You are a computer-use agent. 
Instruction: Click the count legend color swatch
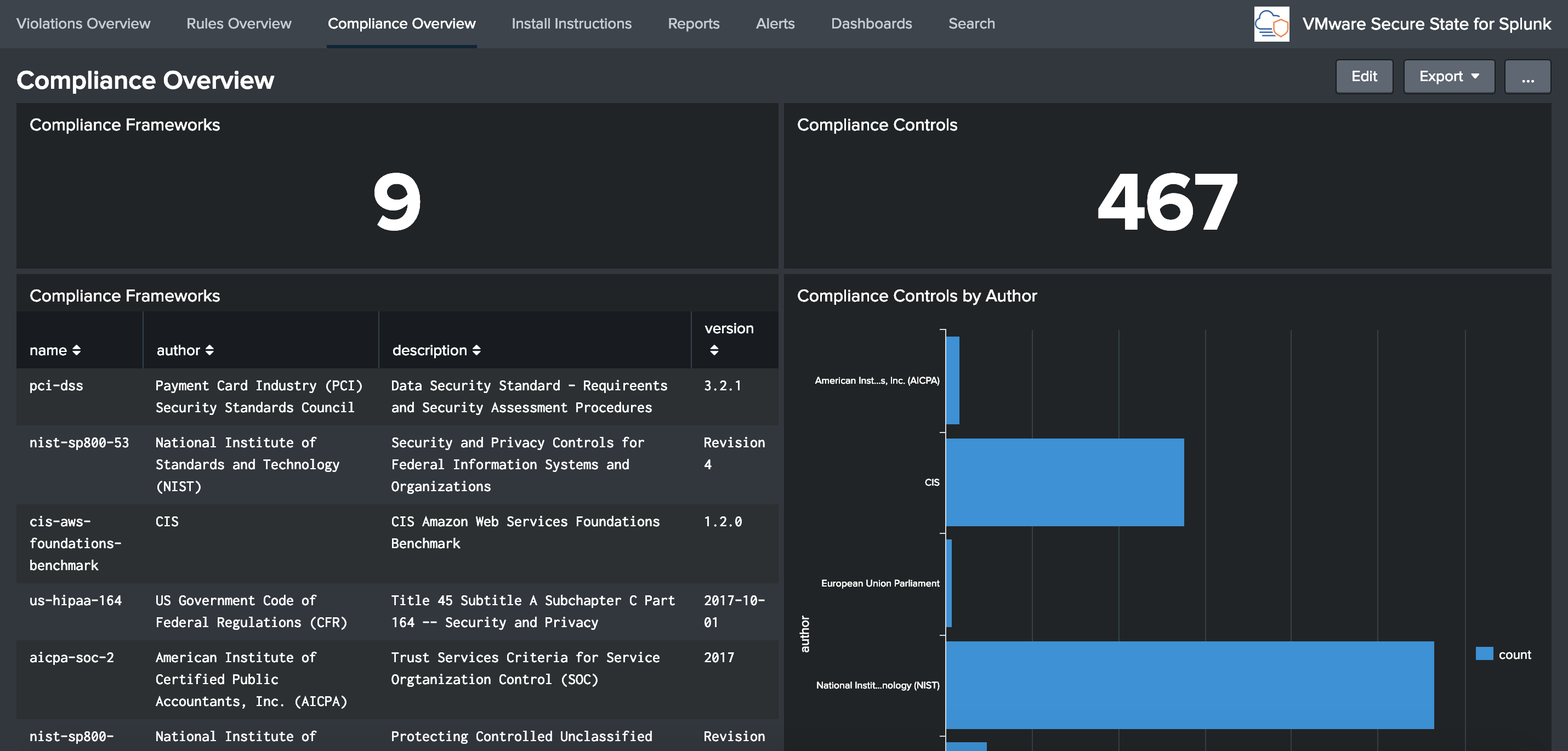(x=1484, y=653)
